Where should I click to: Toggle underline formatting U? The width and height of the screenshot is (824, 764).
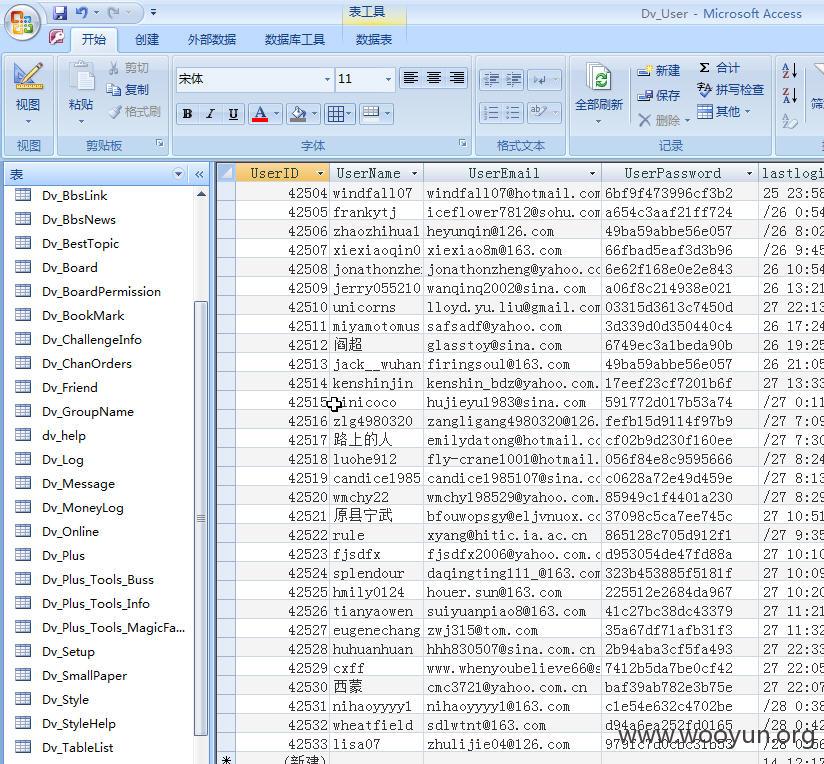[x=233, y=113]
